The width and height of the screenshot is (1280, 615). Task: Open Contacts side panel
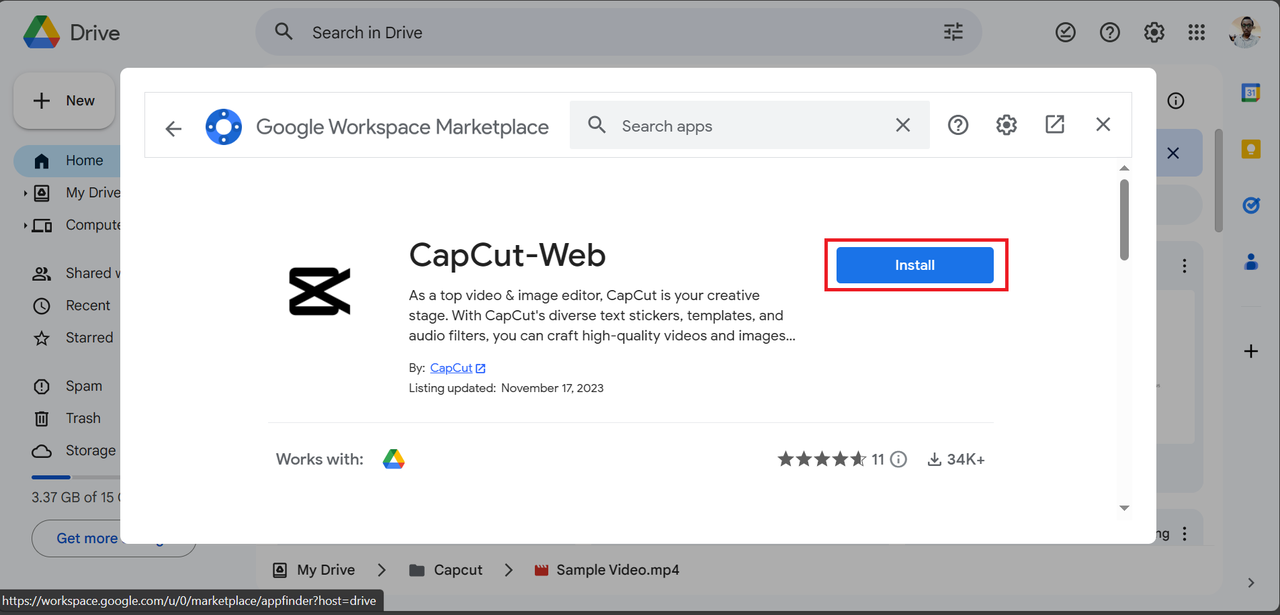(x=1250, y=262)
